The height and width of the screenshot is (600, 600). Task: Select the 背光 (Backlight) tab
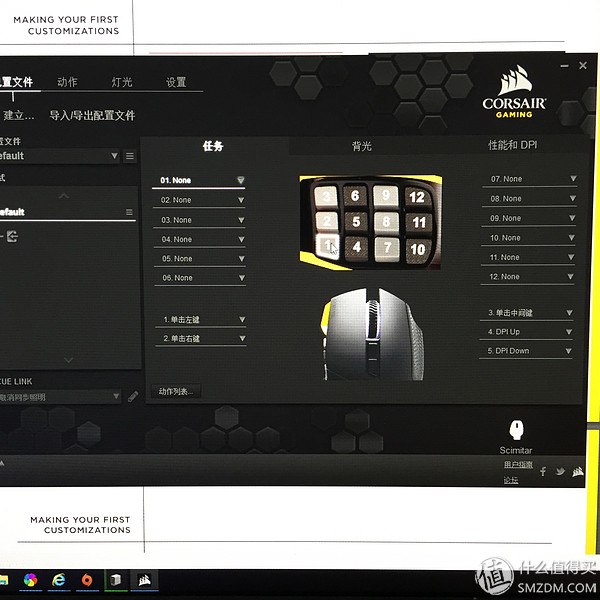click(x=362, y=146)
